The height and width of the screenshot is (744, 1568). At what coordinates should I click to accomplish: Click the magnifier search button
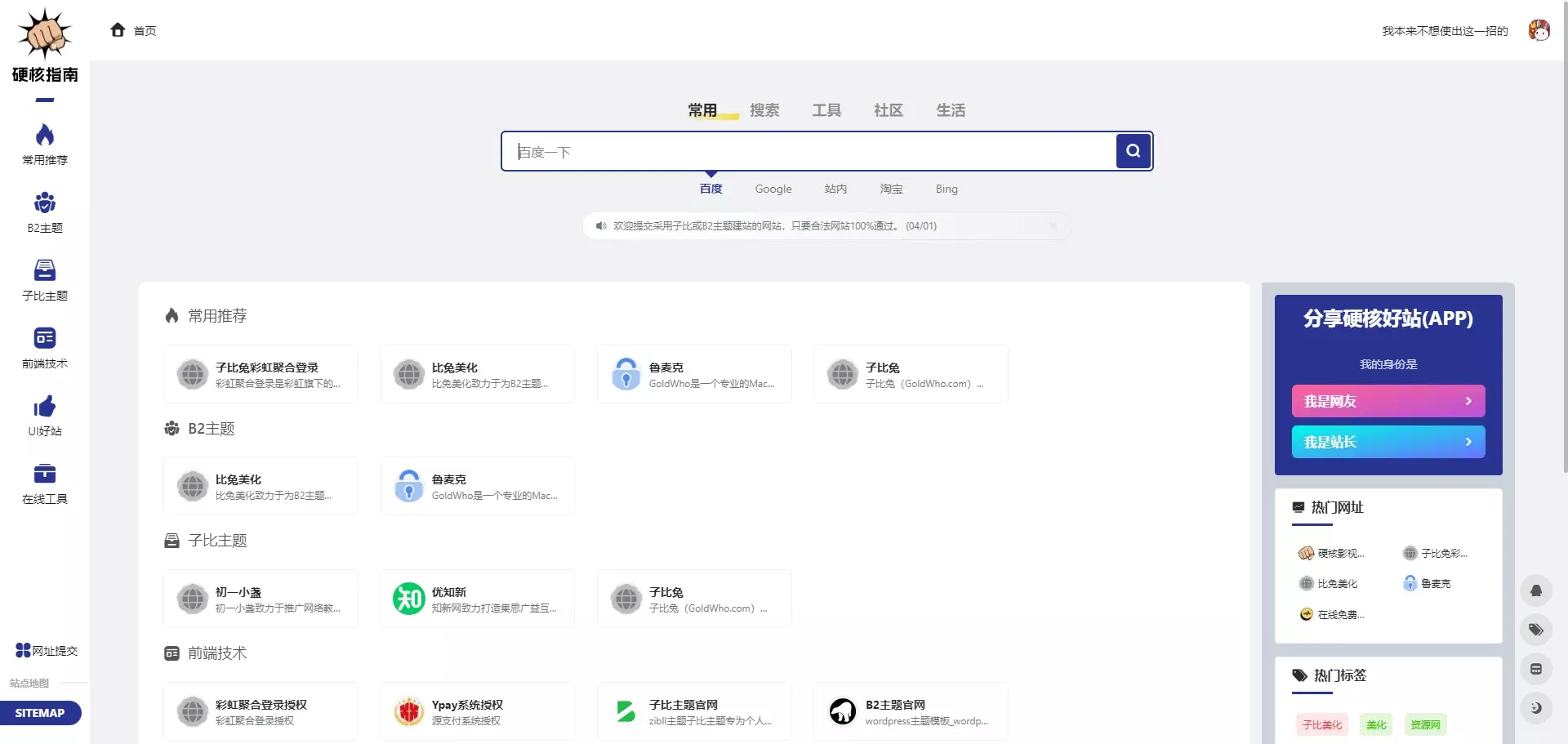pos(1134,151)
